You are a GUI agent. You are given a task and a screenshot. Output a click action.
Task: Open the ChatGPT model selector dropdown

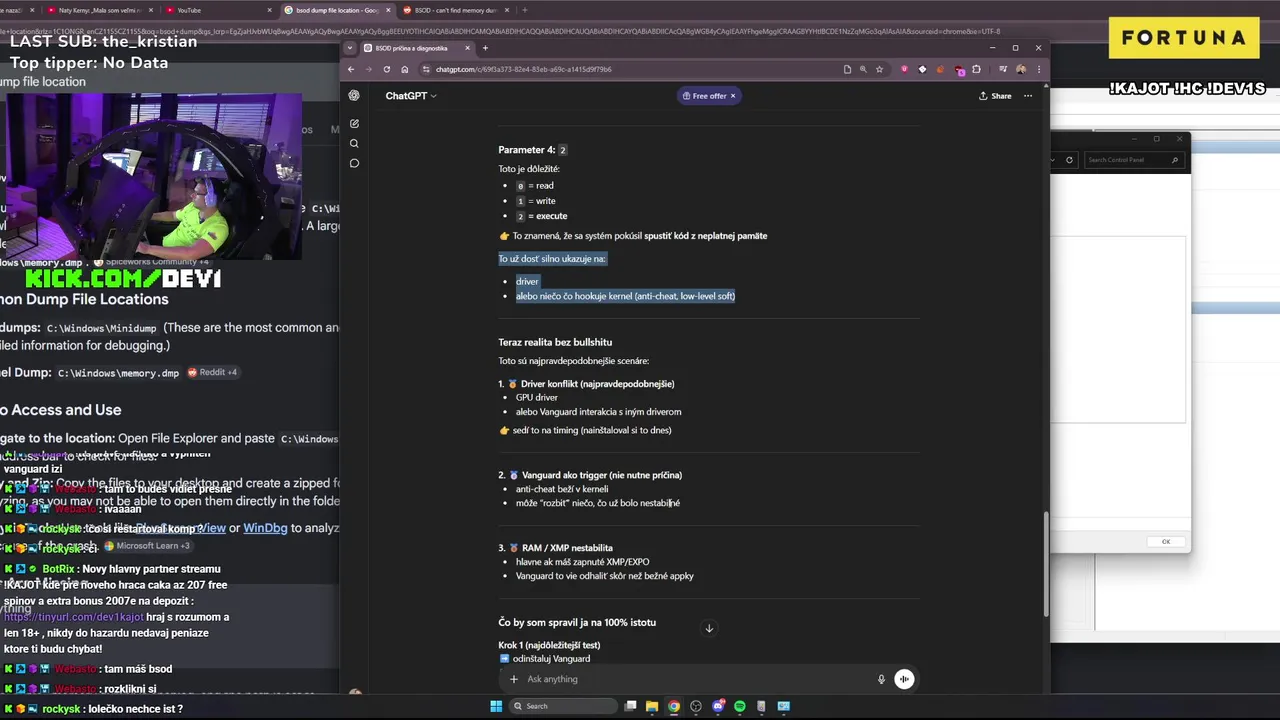pyautogui.click(x=411, y=96)
